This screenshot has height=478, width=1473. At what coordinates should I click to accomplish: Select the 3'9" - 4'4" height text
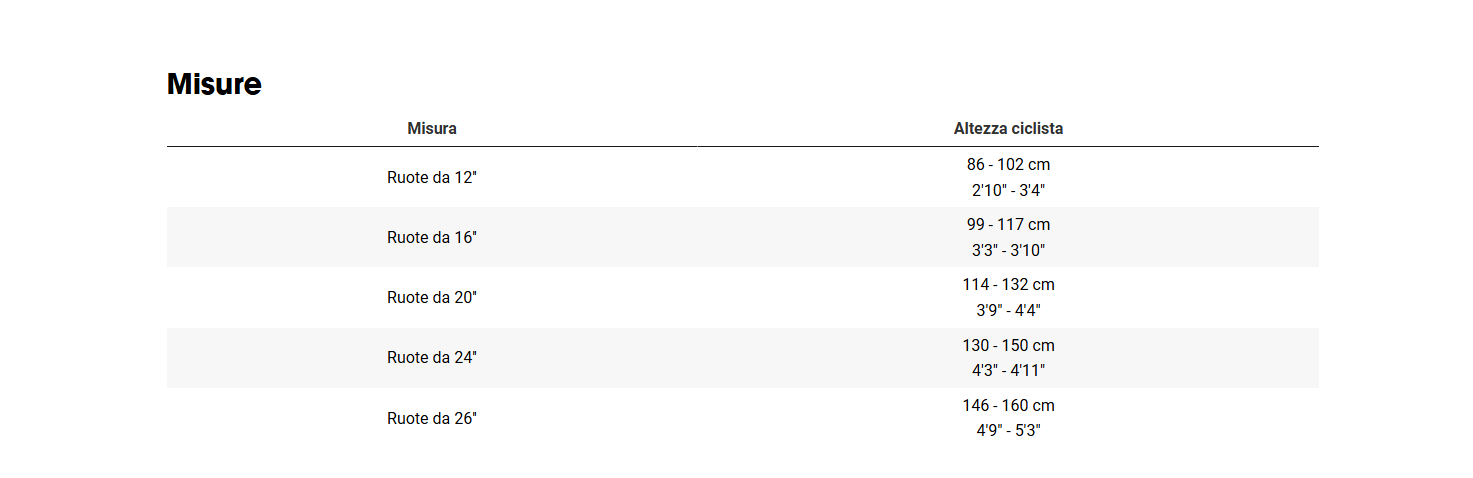tap(1008, 310)
